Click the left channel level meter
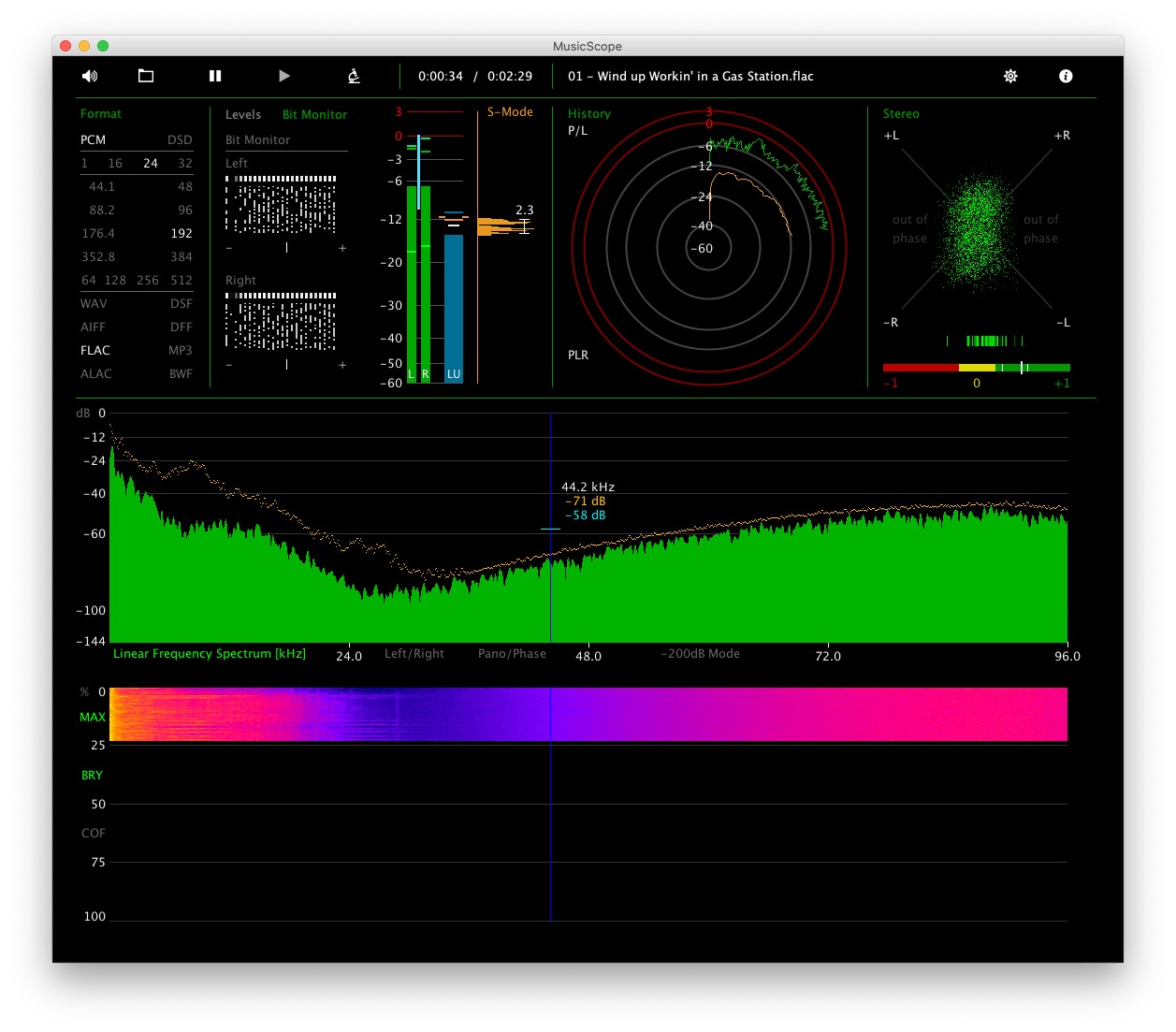The width and height of the screenshot is (1176, 1032). click(412, 283)
